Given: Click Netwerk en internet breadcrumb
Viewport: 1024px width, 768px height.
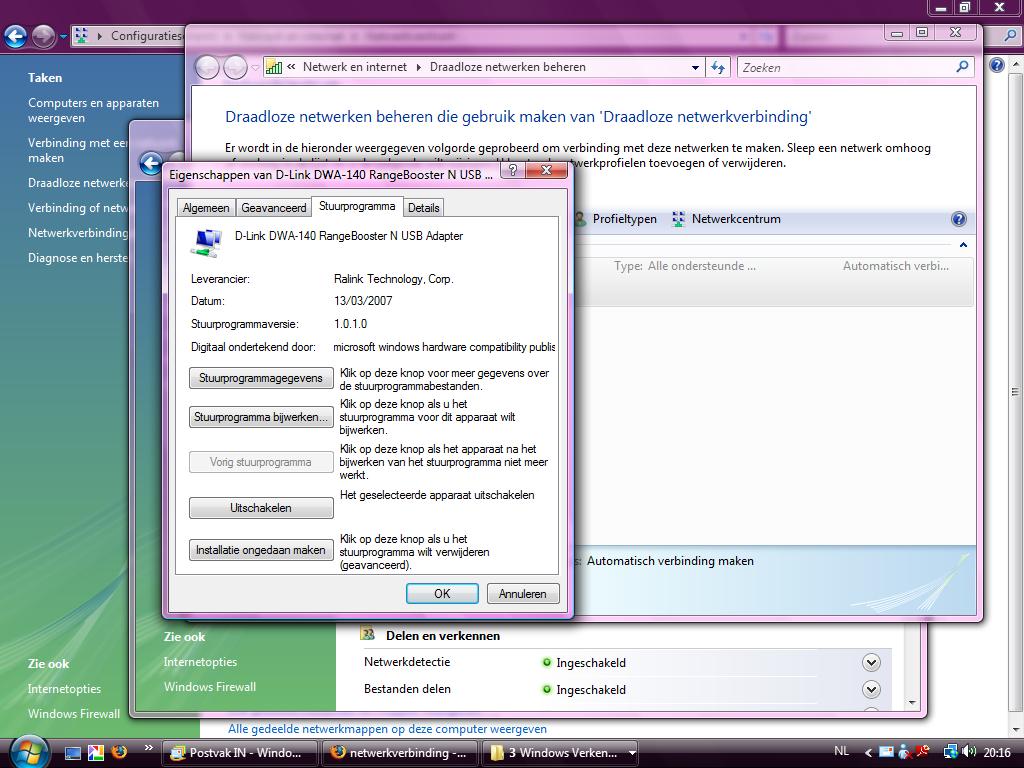Looking at the screenshot, I should 355,67.
